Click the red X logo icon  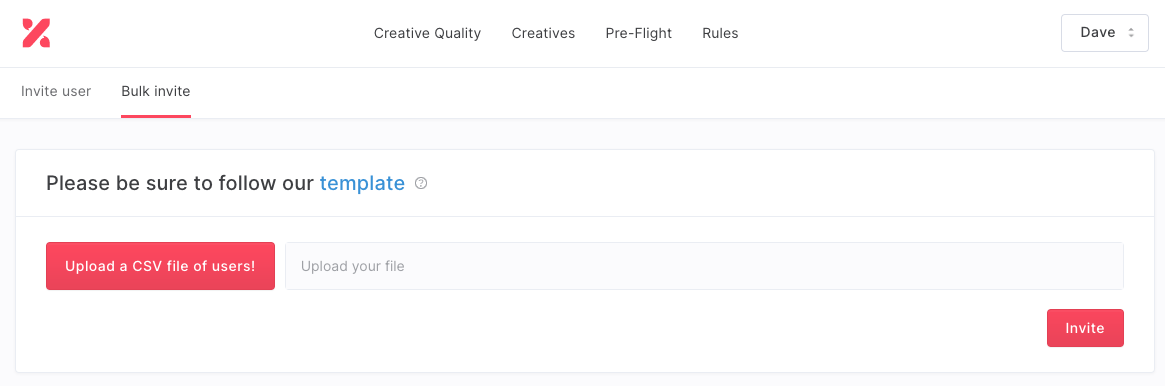coord(36,33)
